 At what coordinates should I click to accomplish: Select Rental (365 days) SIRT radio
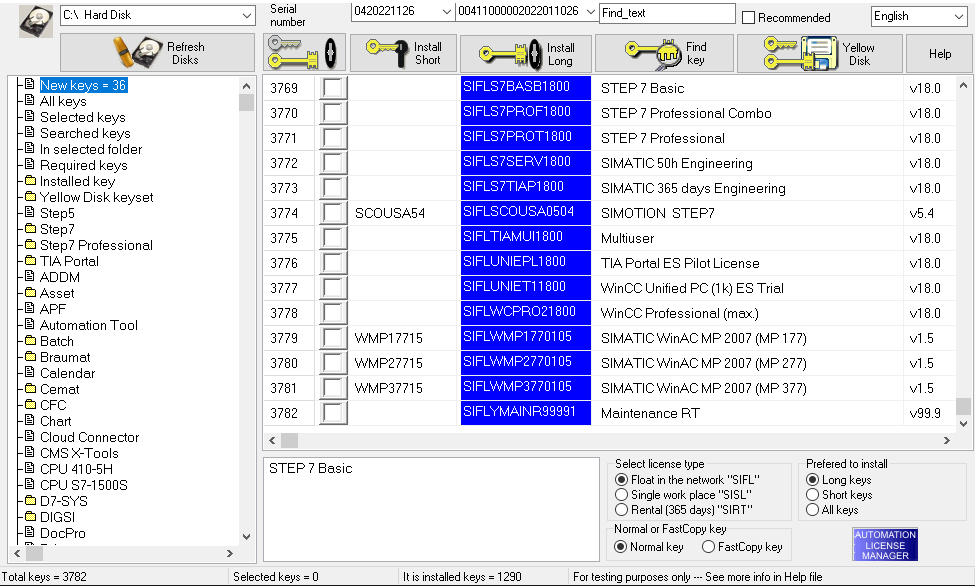[x=621, y=509]
